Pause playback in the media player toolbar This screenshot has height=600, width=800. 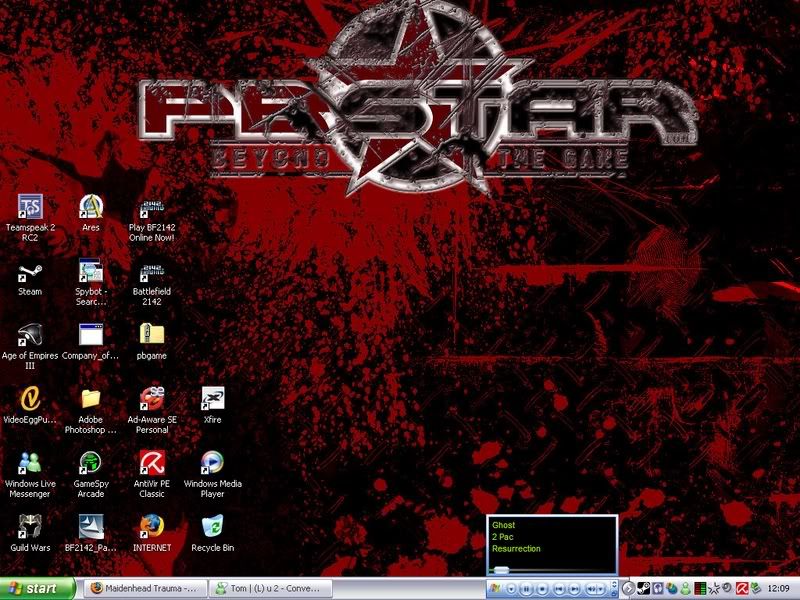click(527, 589)
